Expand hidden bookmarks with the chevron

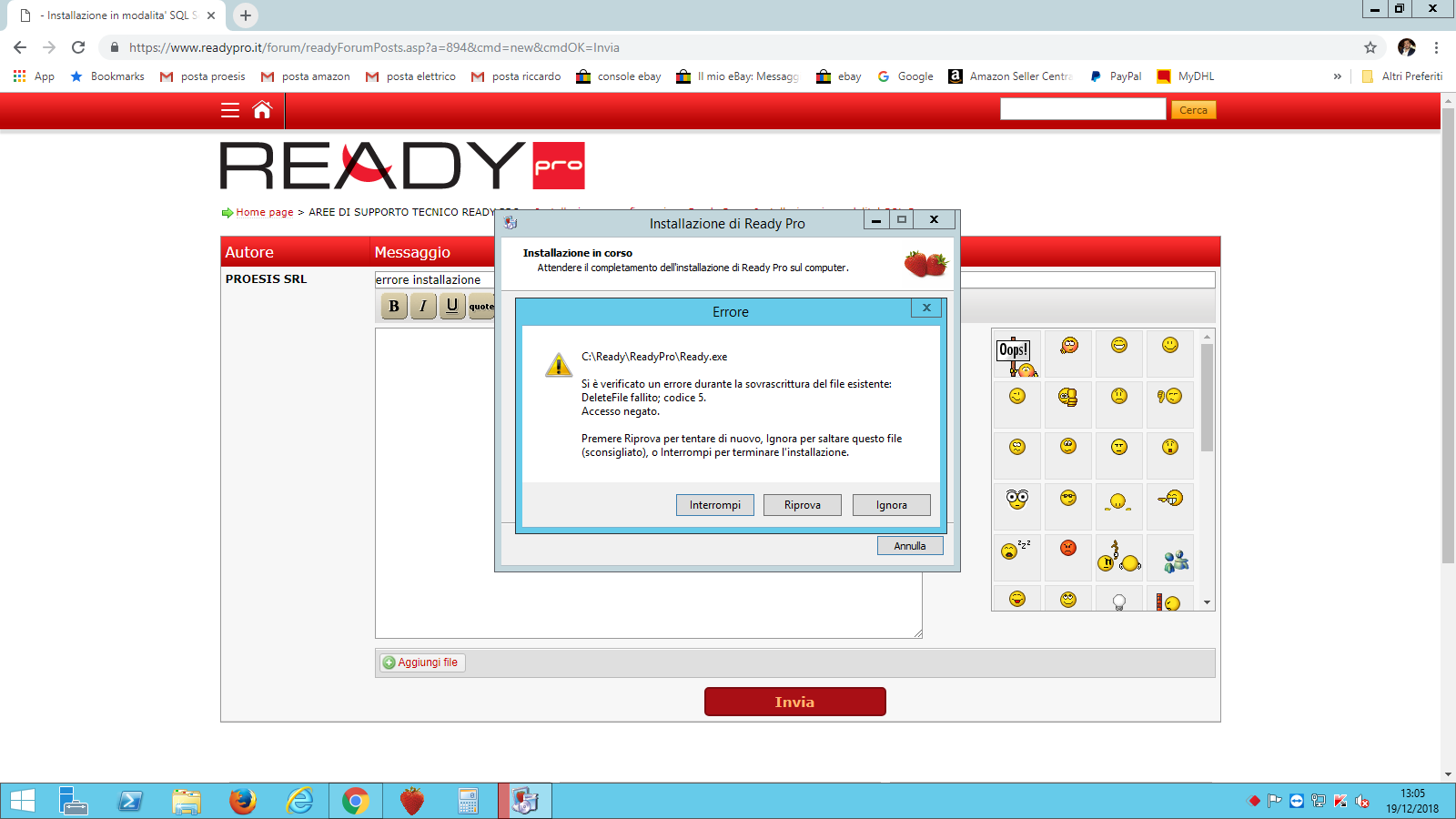click(1337, 76)
